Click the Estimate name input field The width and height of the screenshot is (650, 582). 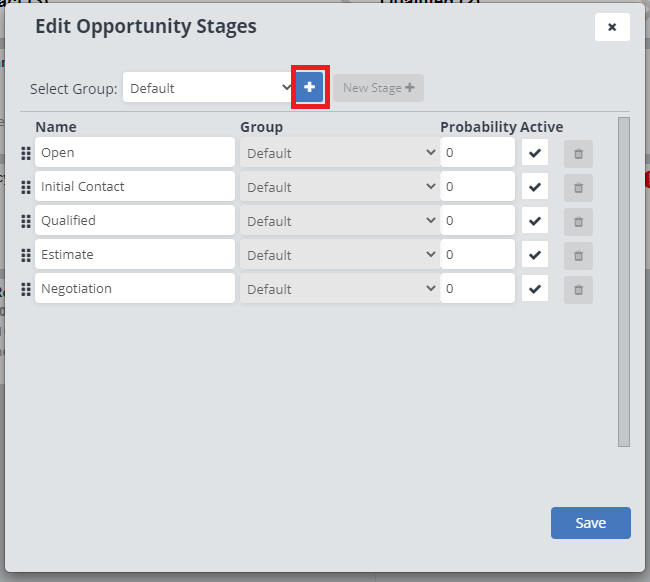coord(134,255)
